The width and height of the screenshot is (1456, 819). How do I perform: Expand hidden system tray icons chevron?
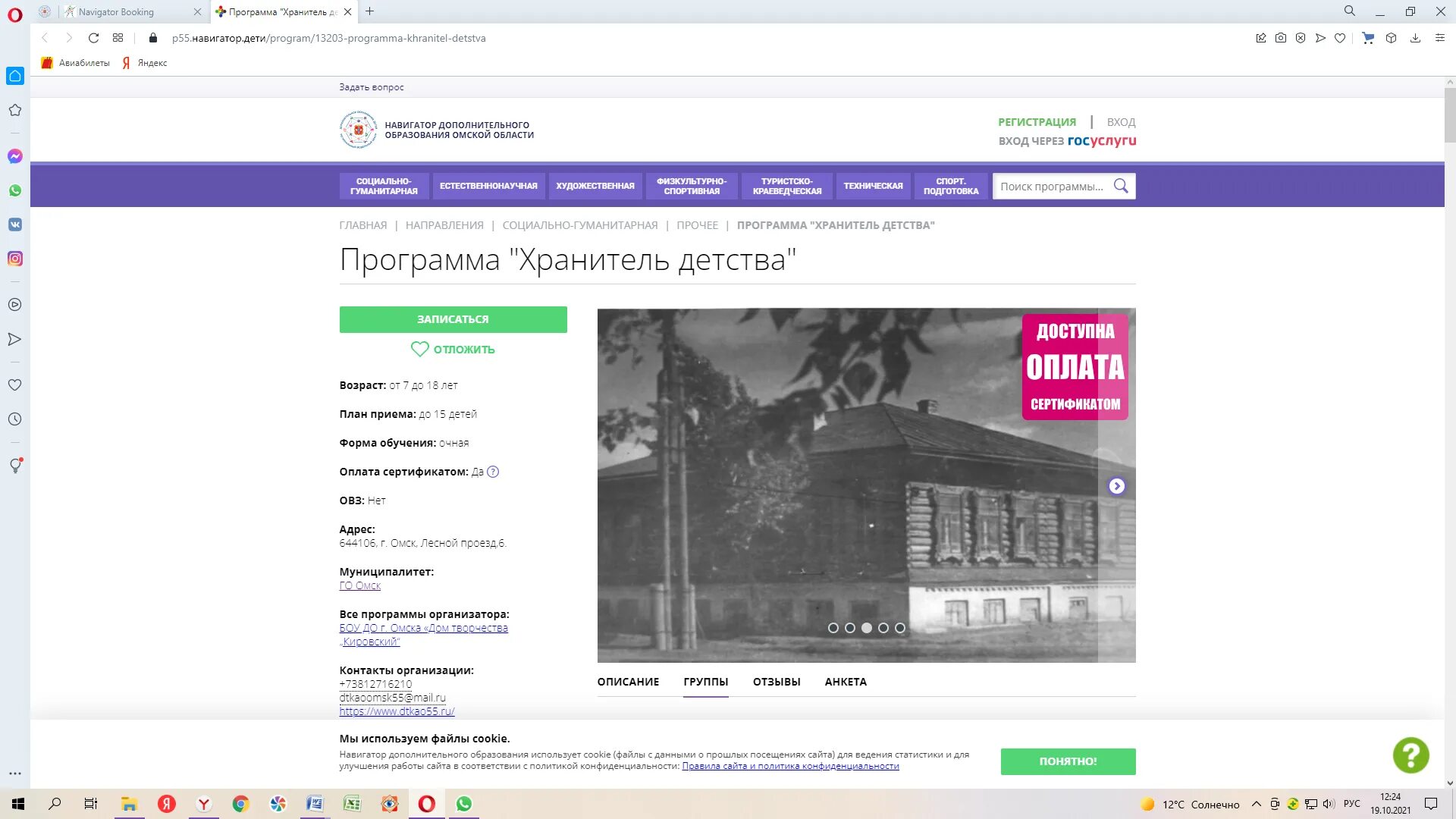(1257, 804)
